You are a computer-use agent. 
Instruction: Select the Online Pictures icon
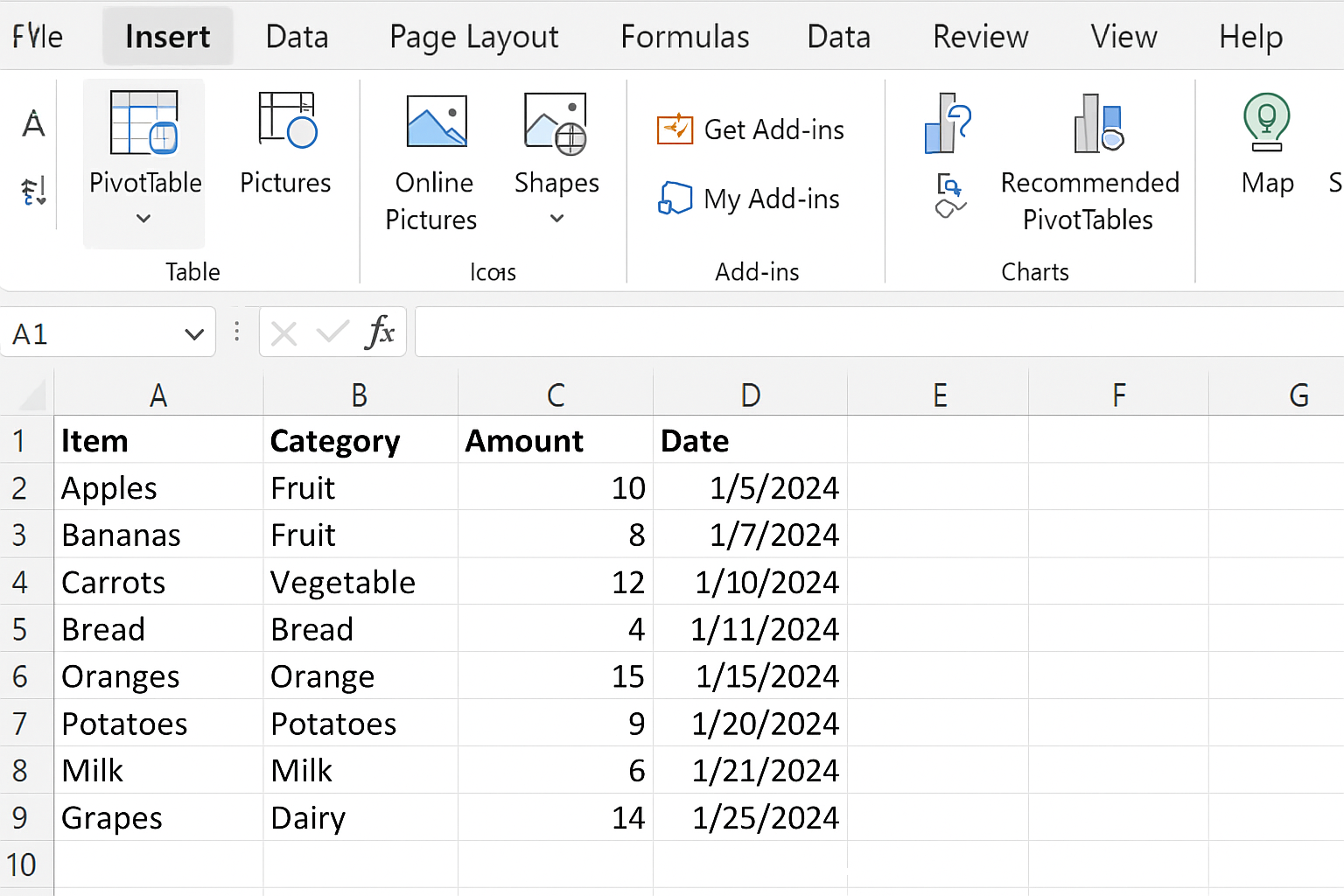coord(437,121)
